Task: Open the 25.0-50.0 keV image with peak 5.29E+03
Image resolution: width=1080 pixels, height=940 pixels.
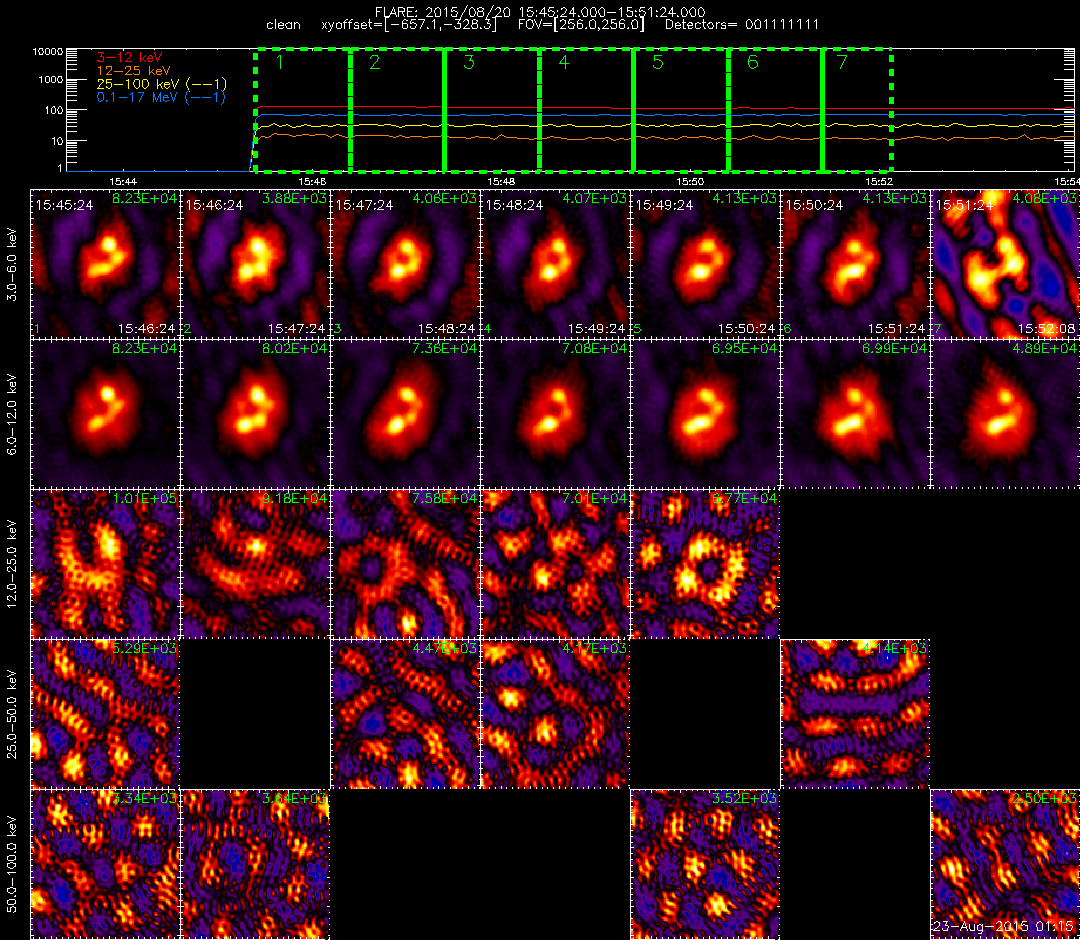Action: click(105, 714)
